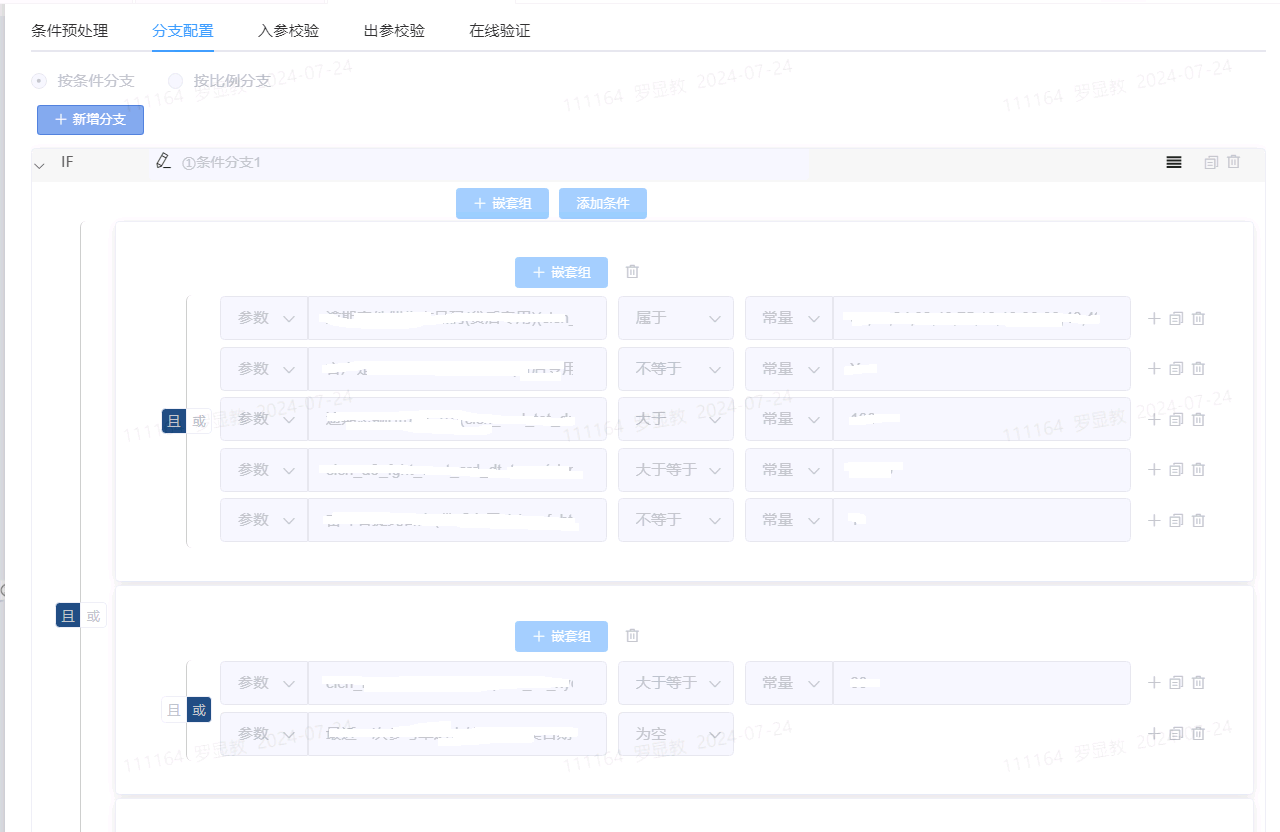Open the 为空 operator dropdown

click(676, 734)
